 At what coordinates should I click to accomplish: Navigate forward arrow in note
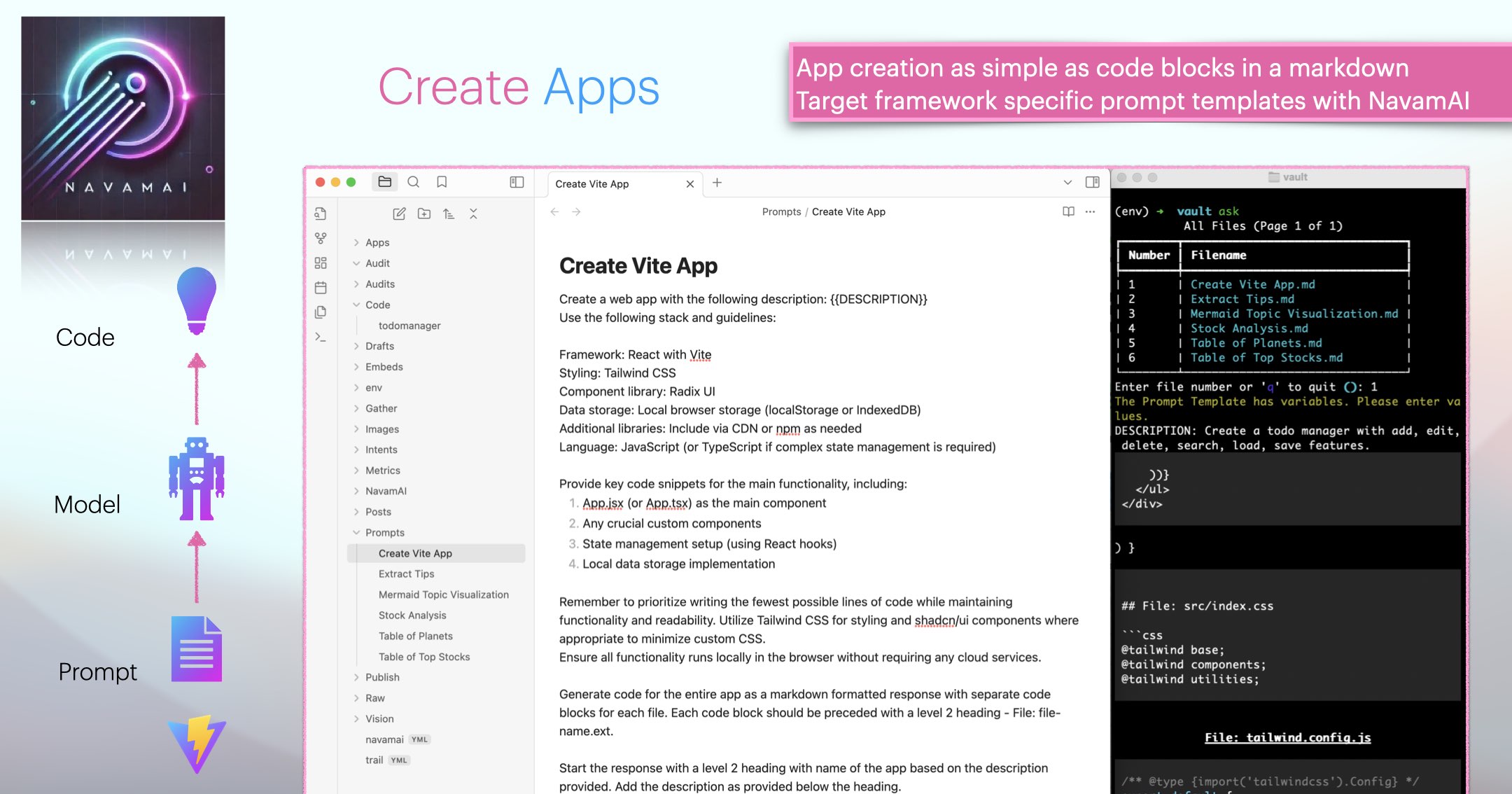(x=576, y=211)
